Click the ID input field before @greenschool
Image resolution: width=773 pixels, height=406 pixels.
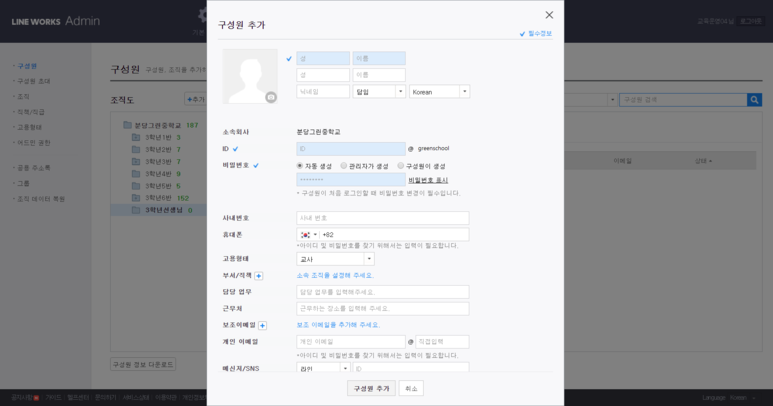pos(351,148)
